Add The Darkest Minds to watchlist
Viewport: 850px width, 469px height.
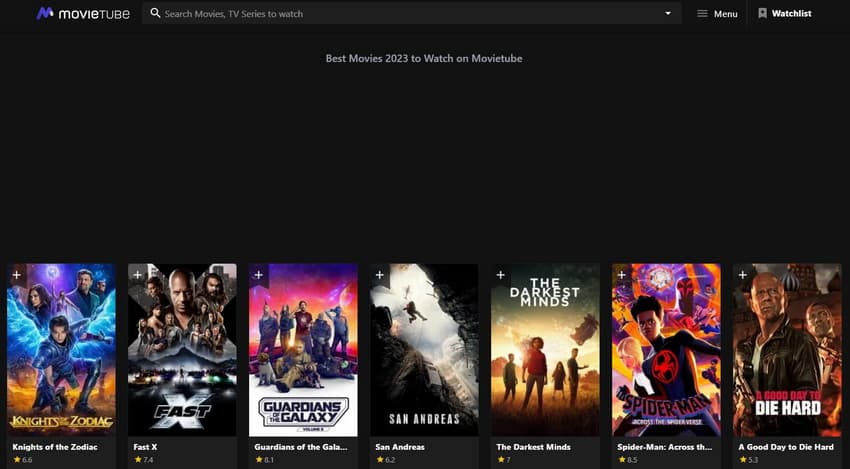pyautogui.click(x=501, y=274)
